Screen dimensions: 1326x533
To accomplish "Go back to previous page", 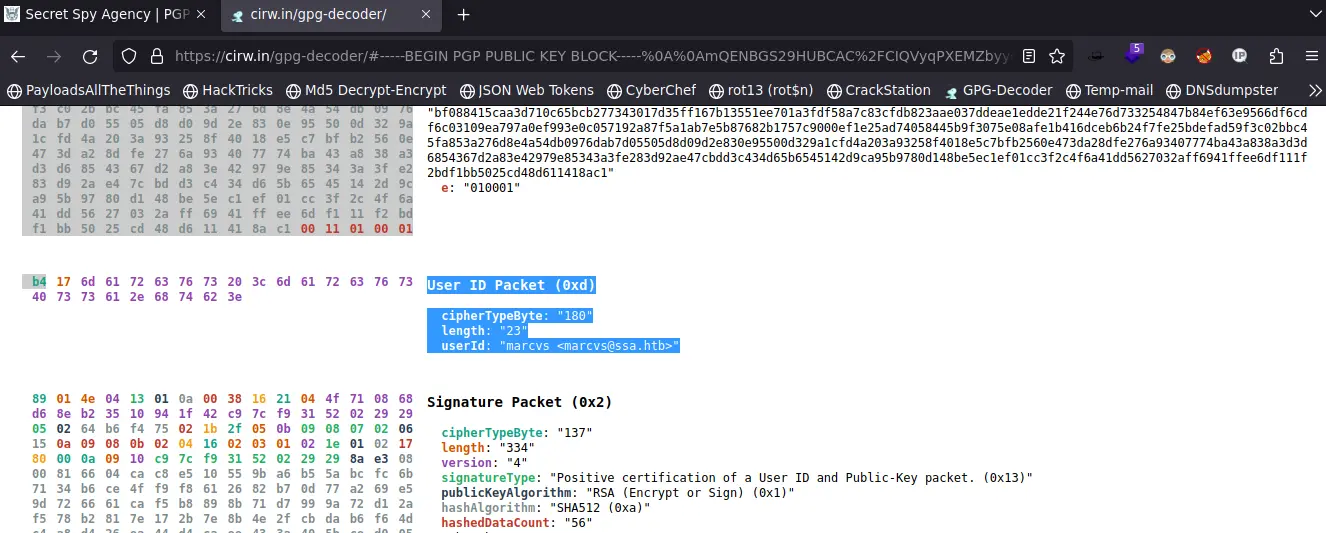I will 18,56.
